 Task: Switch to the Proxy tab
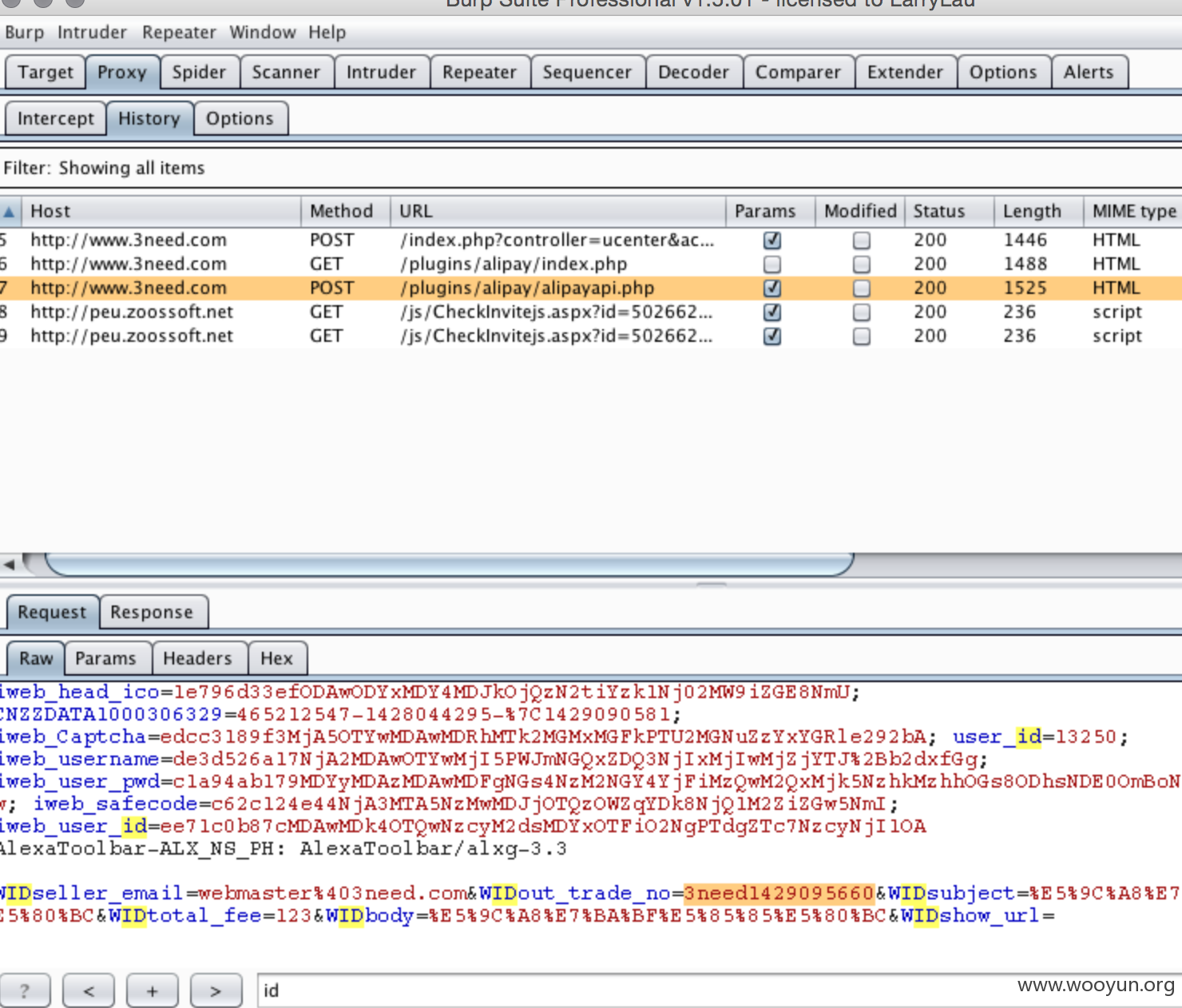tap(122, 72)
